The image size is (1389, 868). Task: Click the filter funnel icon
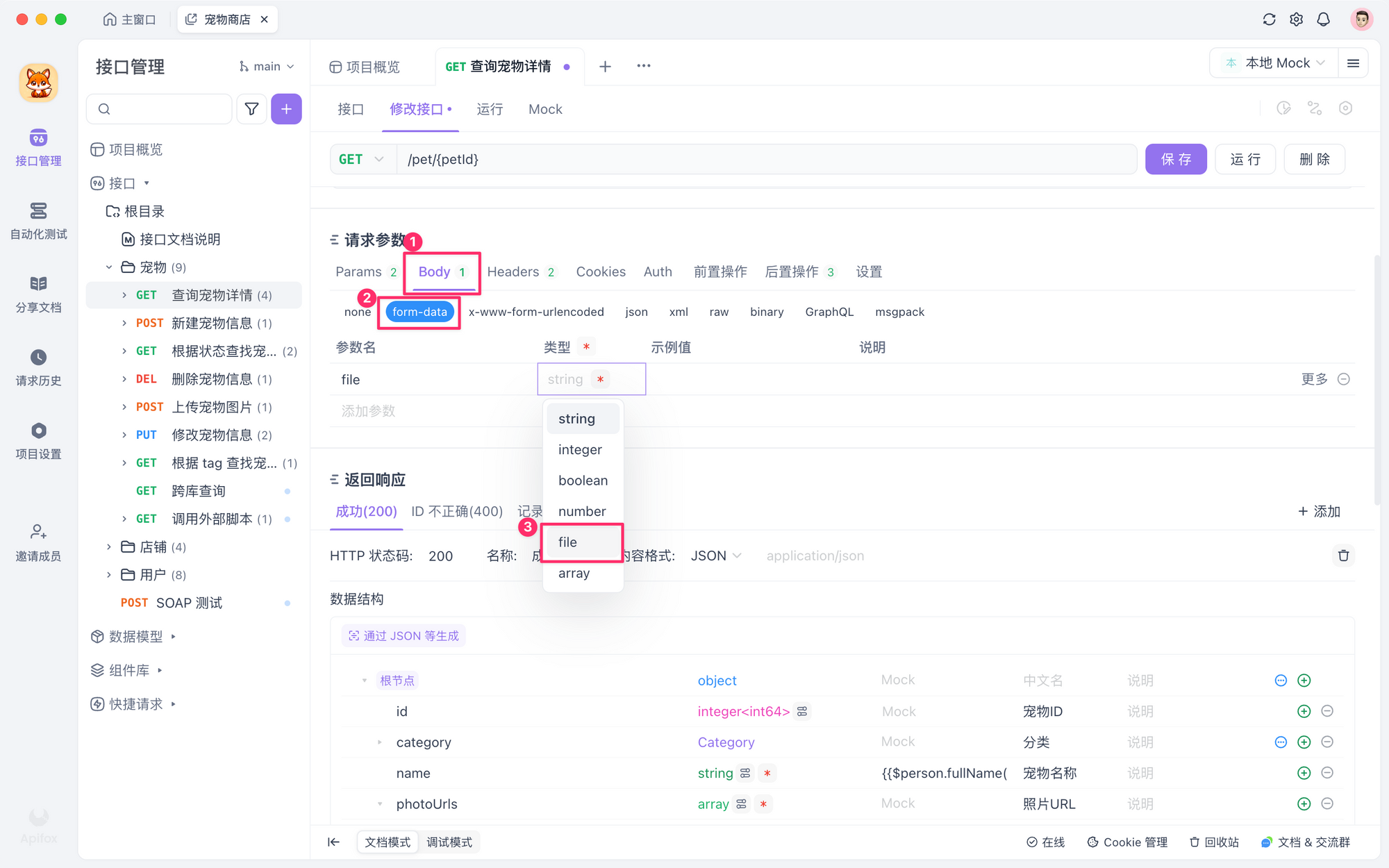pos(251,109)
